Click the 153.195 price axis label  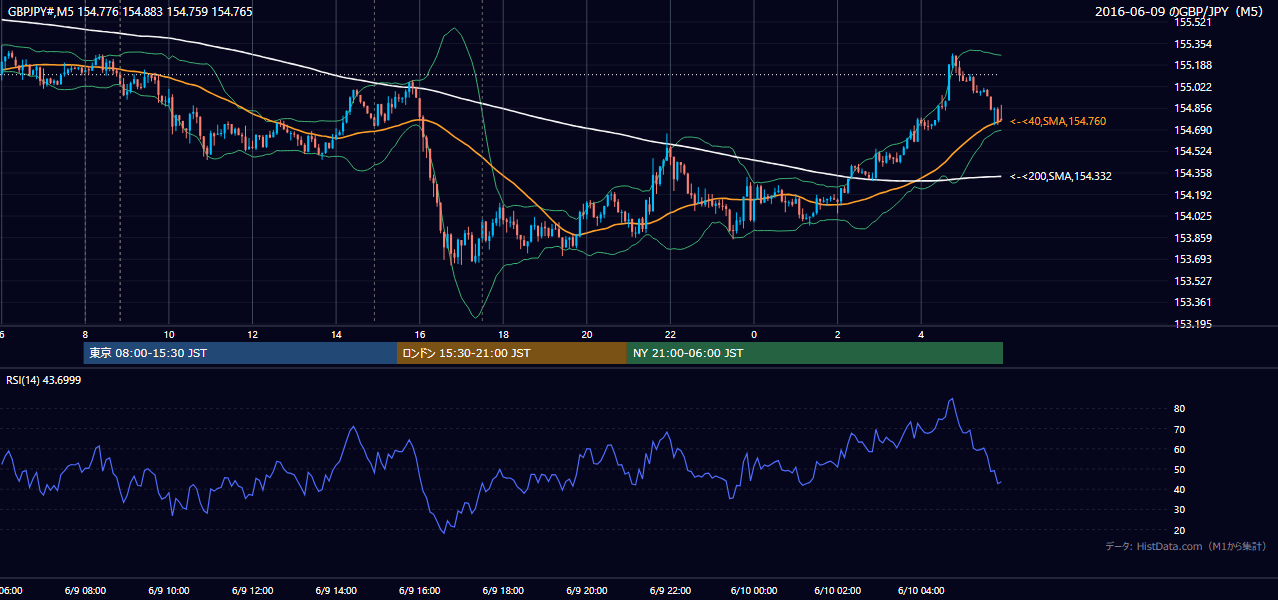tap(1193, 324)
